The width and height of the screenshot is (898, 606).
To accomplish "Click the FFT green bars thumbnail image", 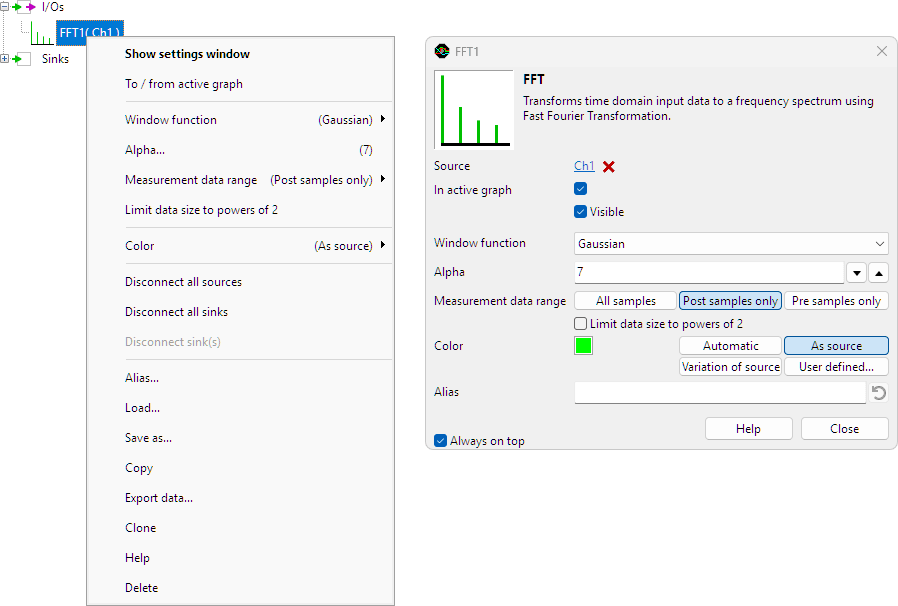I will [x=474, y=109].
